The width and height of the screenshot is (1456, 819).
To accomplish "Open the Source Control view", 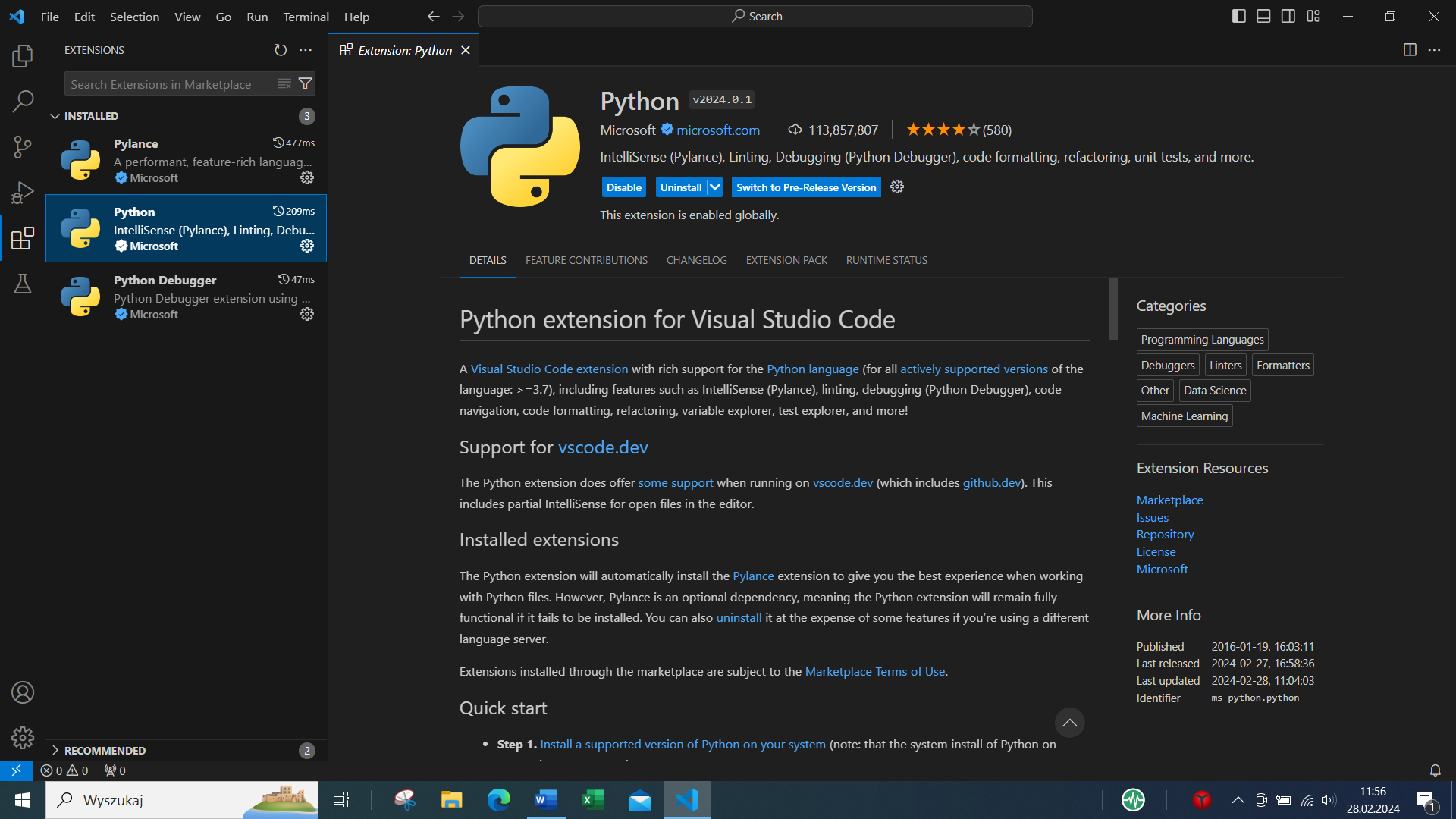I will point(23,146).
